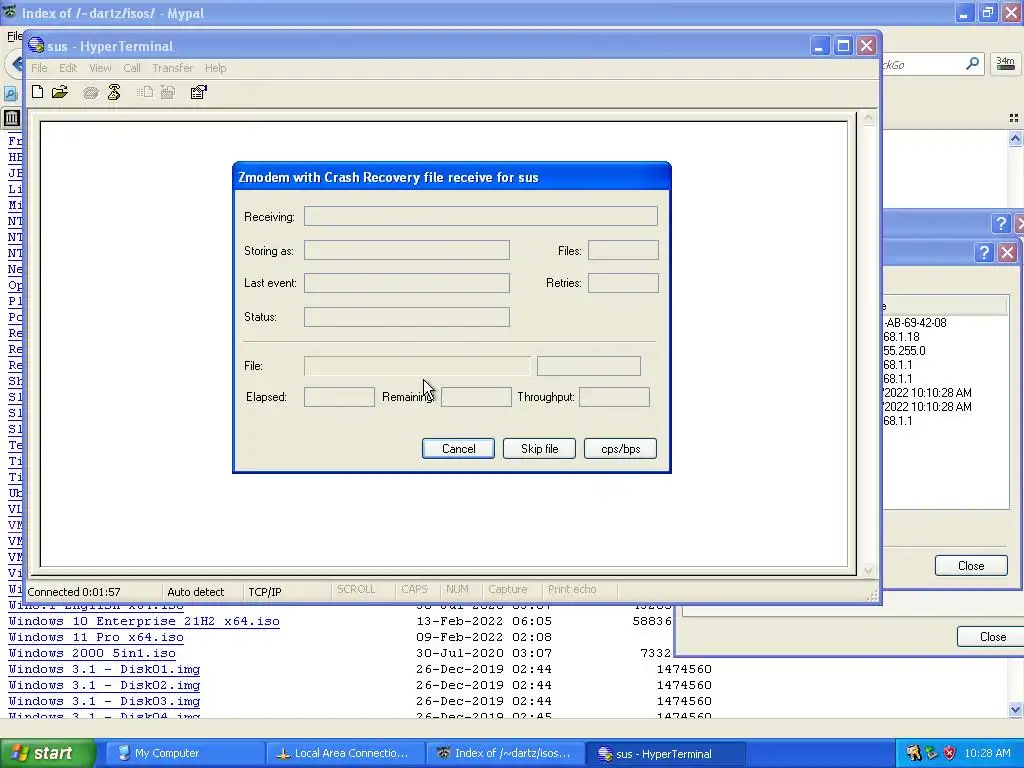Switch to Index of /~dartz/isos taskbar button

(x=505, y=754)
